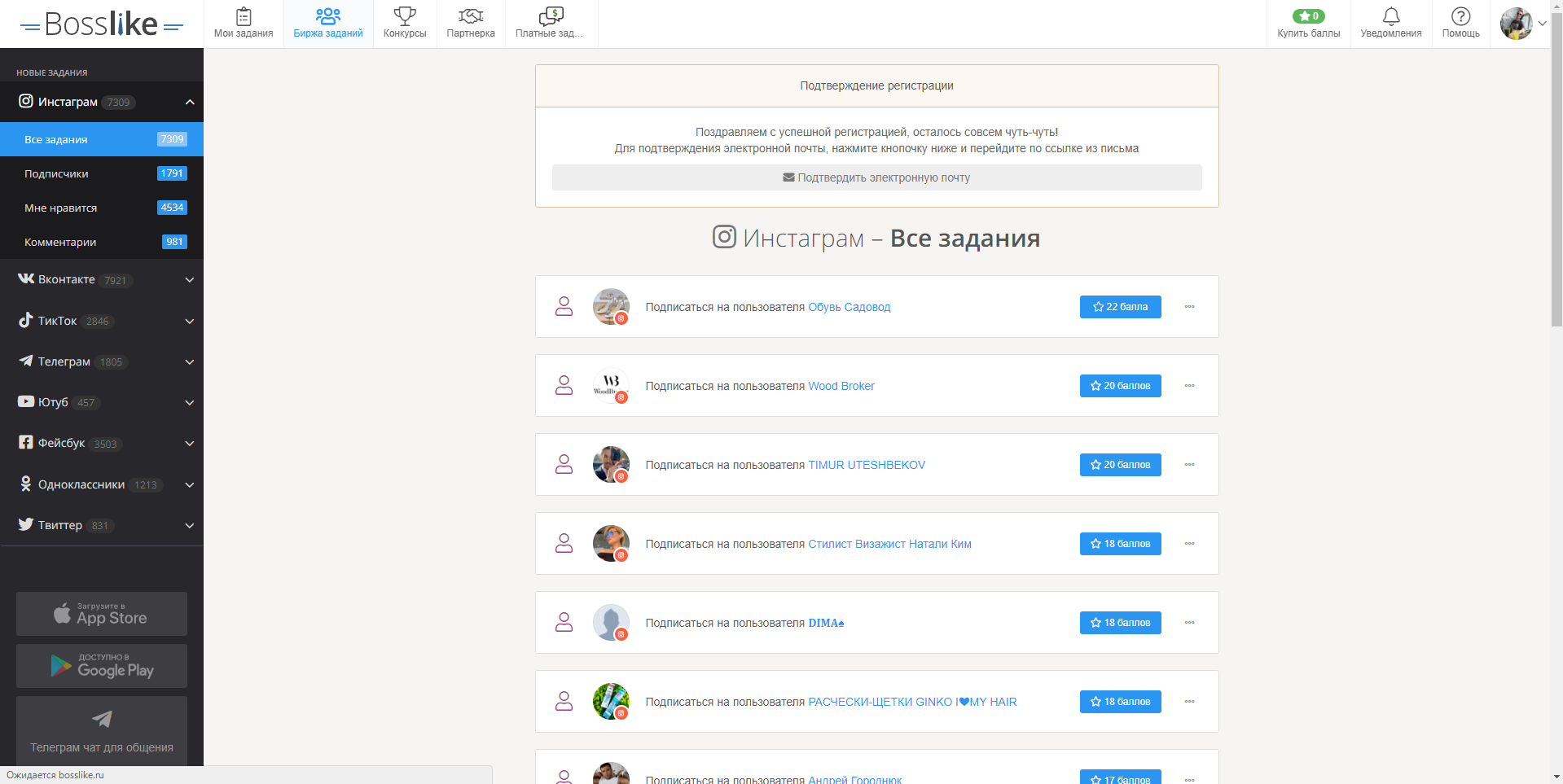Select Биржа заданий tab
This screenshot has height=784, width=1563.
(x=328, y=24)
